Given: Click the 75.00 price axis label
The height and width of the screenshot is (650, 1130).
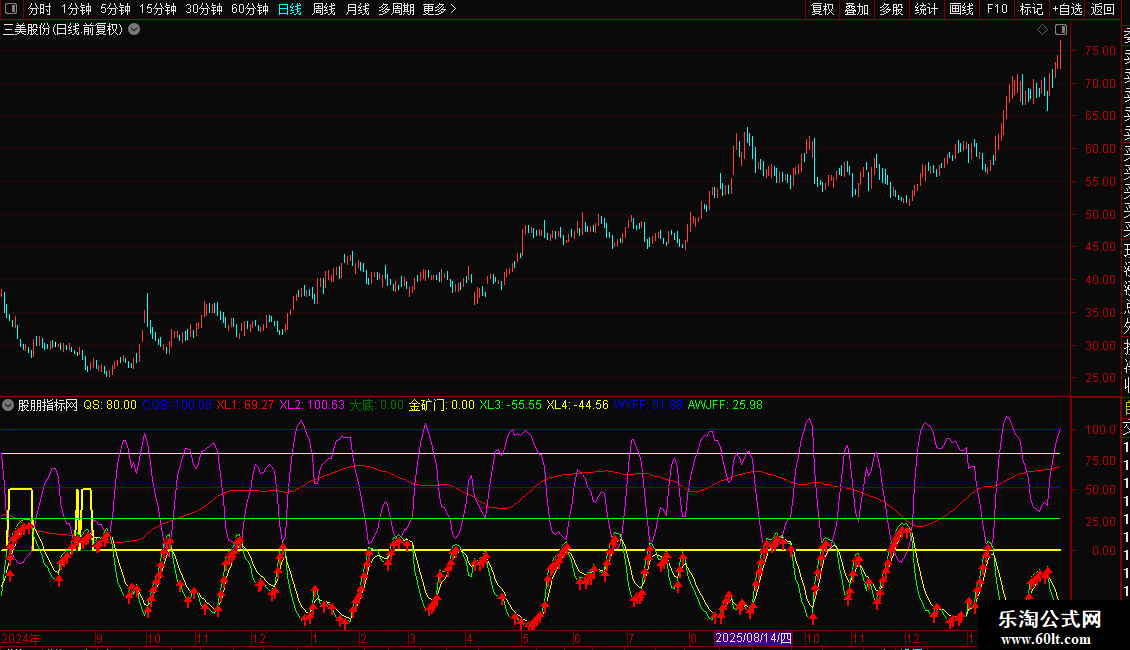Looking at the screenshot, I should click(1100, 50).
